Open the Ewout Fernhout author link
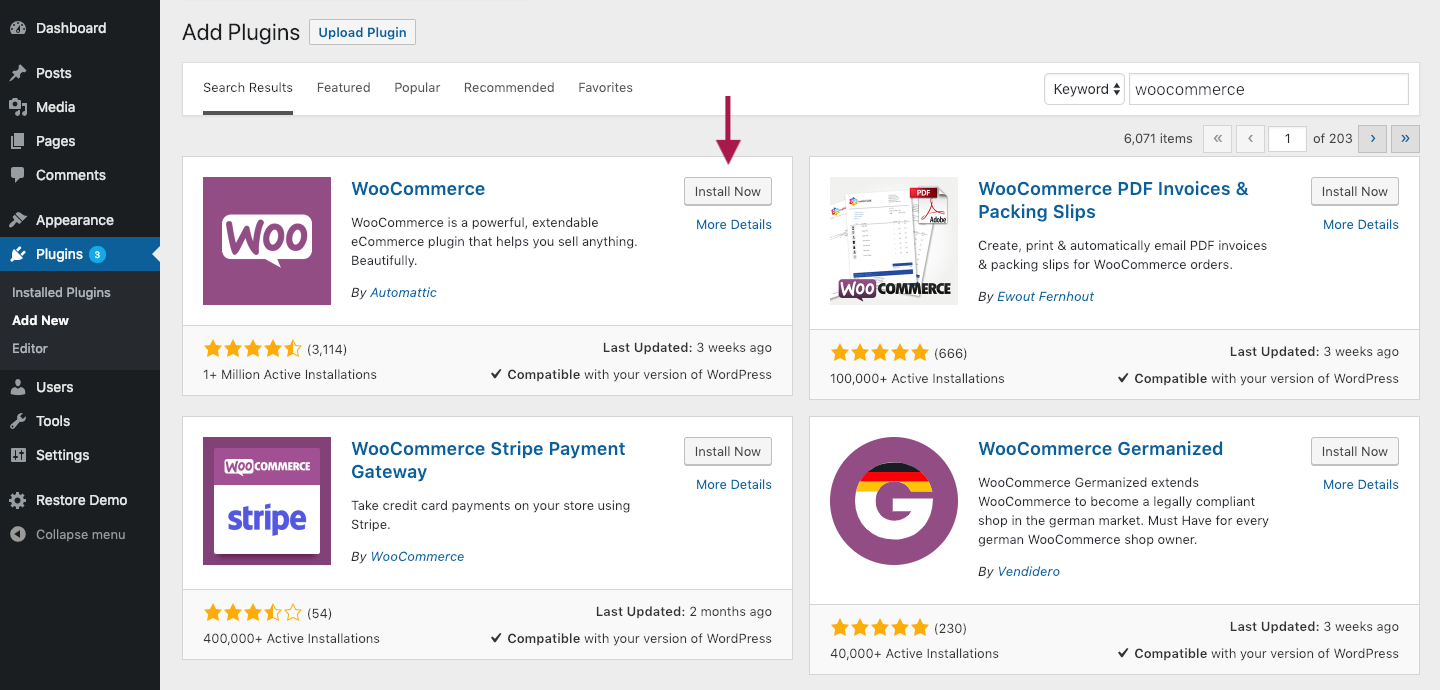Screen dimensions: 1440x690 (x=1045, y=297)
